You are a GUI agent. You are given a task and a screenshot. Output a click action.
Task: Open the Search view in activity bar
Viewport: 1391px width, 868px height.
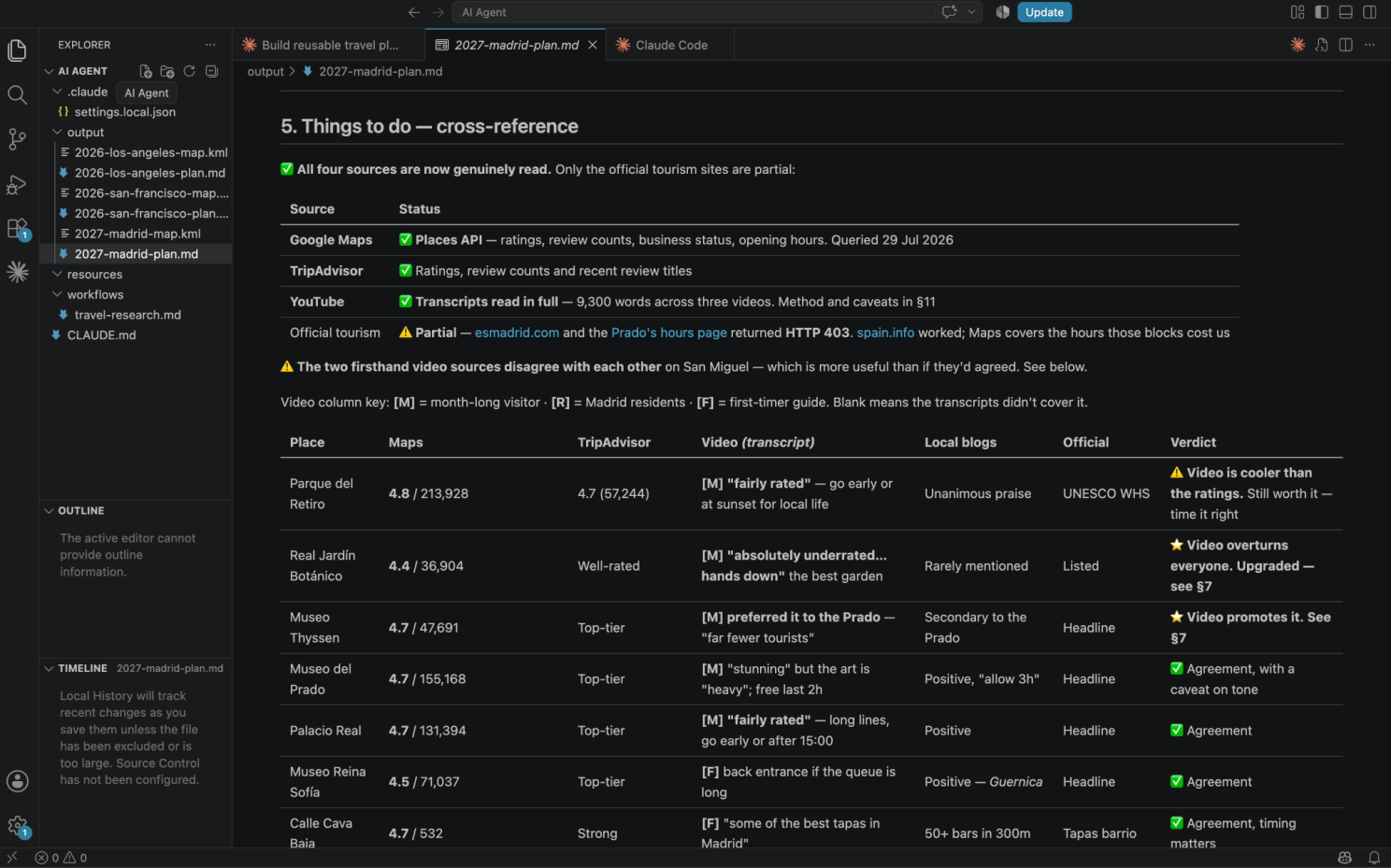17,94
